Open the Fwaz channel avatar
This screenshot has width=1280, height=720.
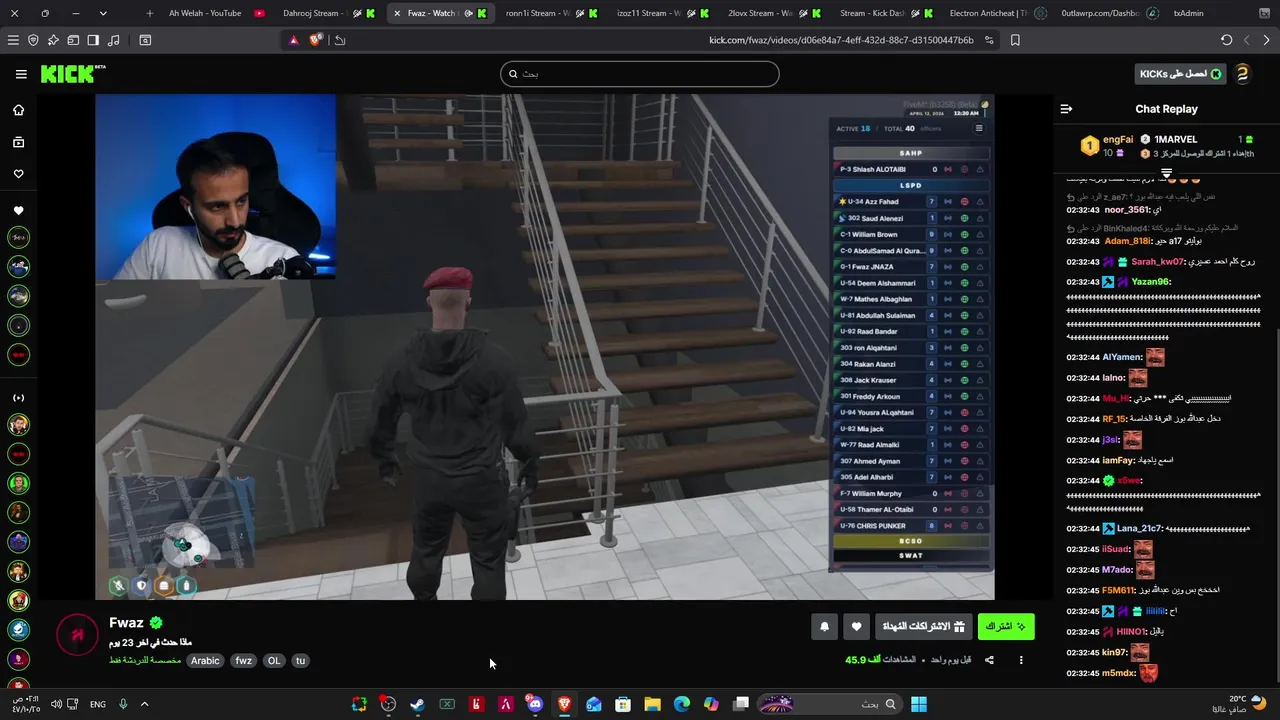coord(77,636)
